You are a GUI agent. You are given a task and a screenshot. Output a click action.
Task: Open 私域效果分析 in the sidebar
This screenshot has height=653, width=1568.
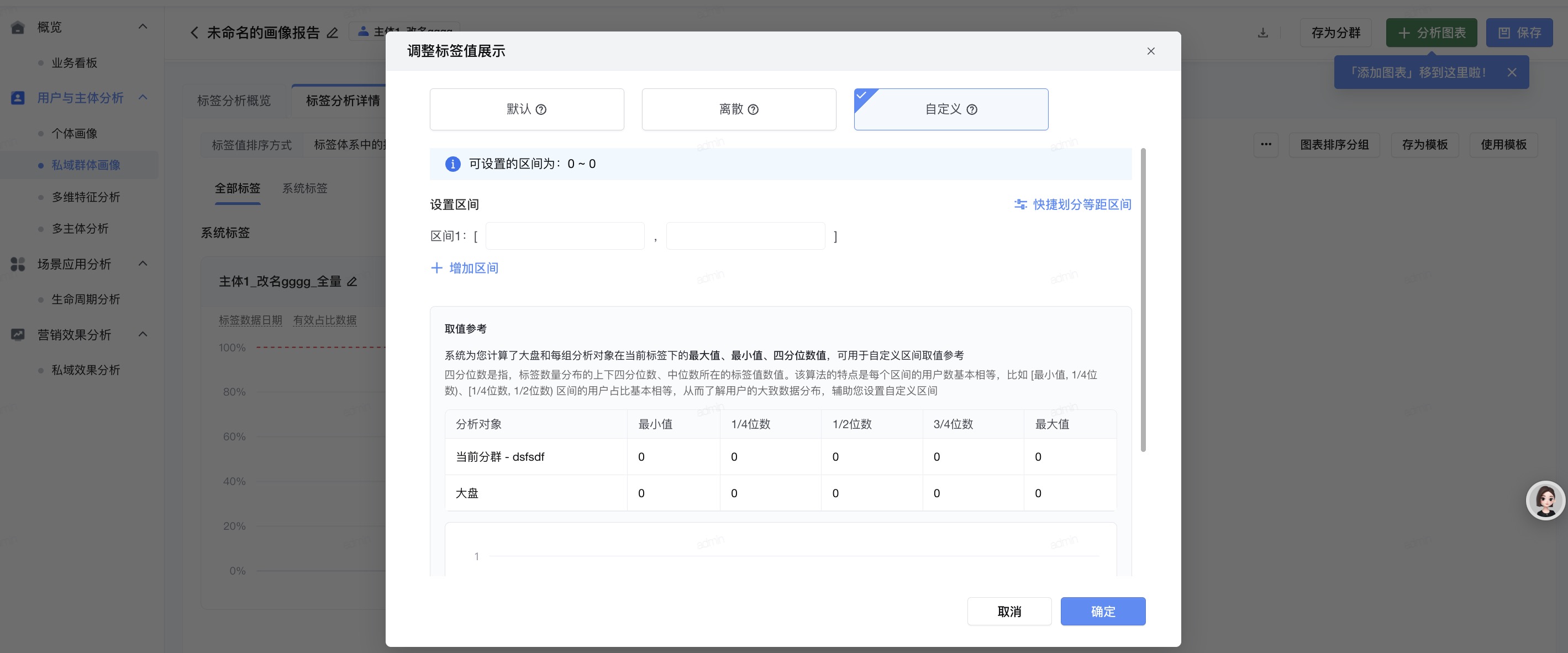[x=86, y=370]
